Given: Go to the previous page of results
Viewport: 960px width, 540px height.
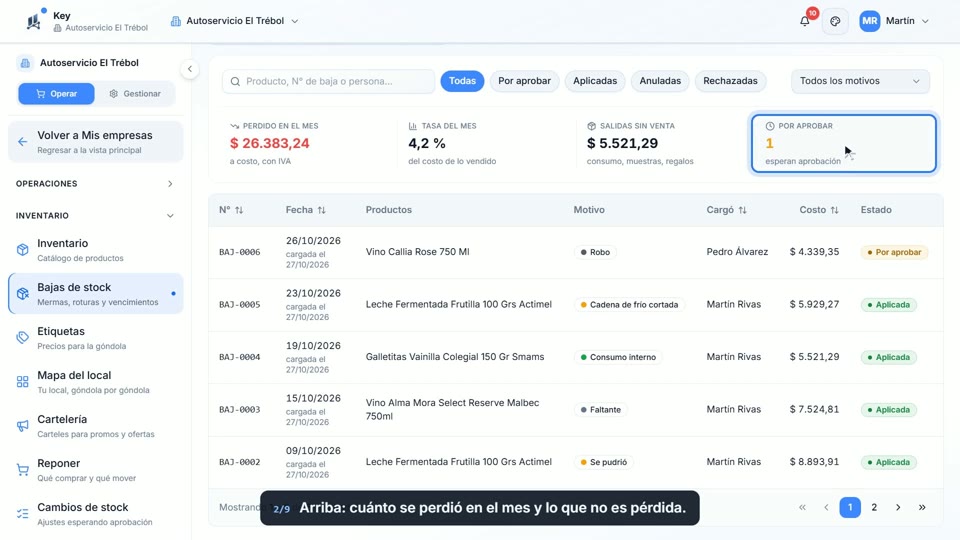Looking at the screenshot, I should [x=826, y=507].
